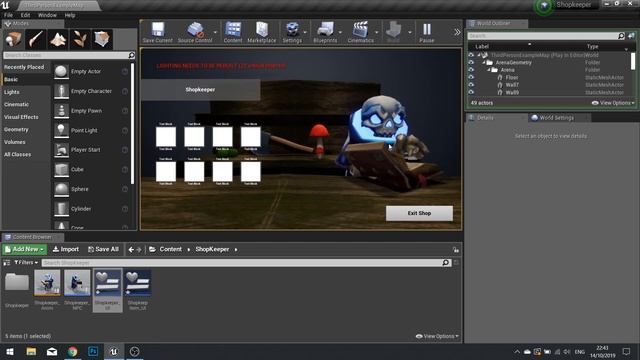Open Blueprints dropdown arrow

[340, 32]
